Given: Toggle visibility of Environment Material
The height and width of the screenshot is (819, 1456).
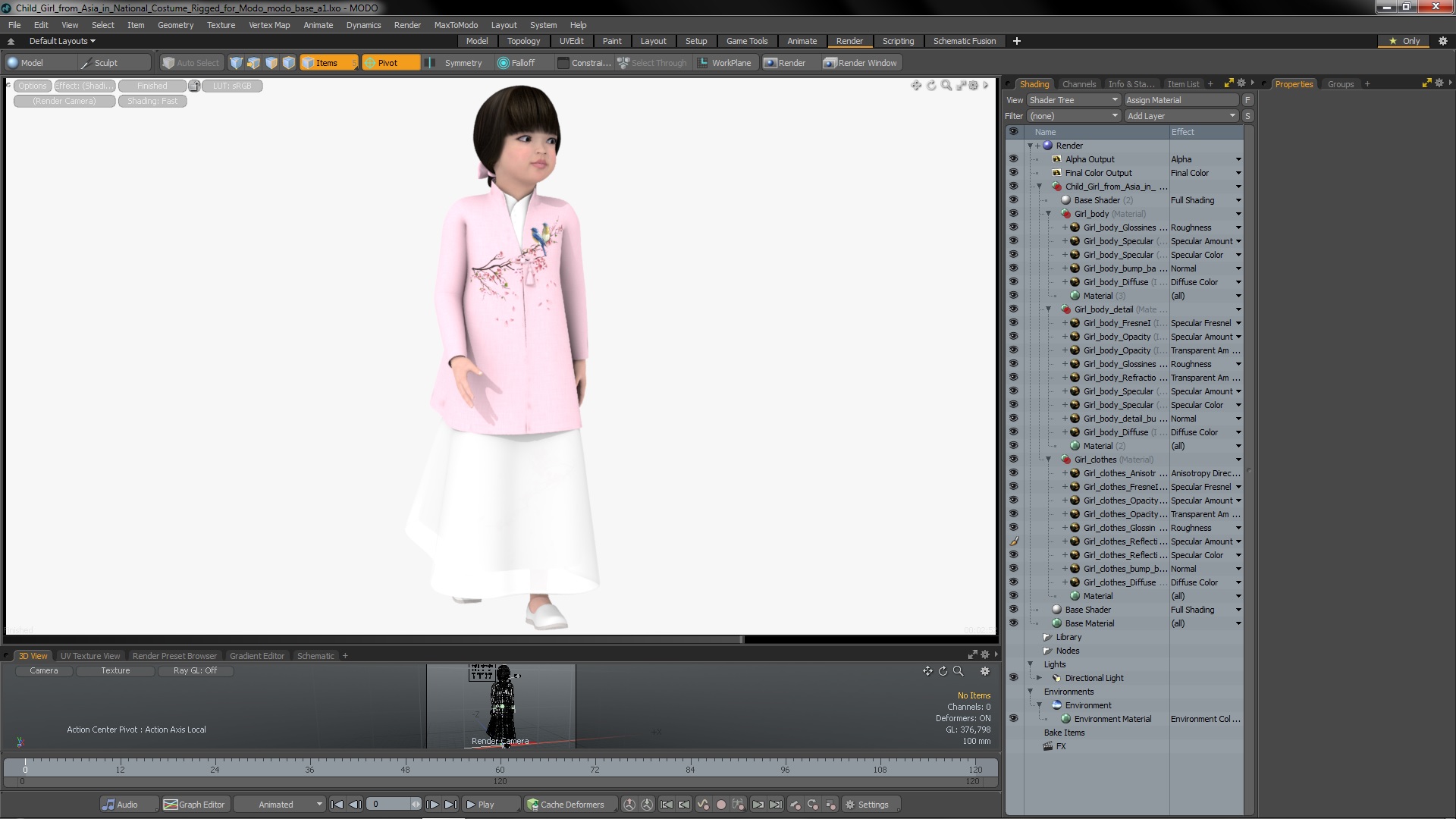Looking at the screenshot, I should pos(1013,719).
